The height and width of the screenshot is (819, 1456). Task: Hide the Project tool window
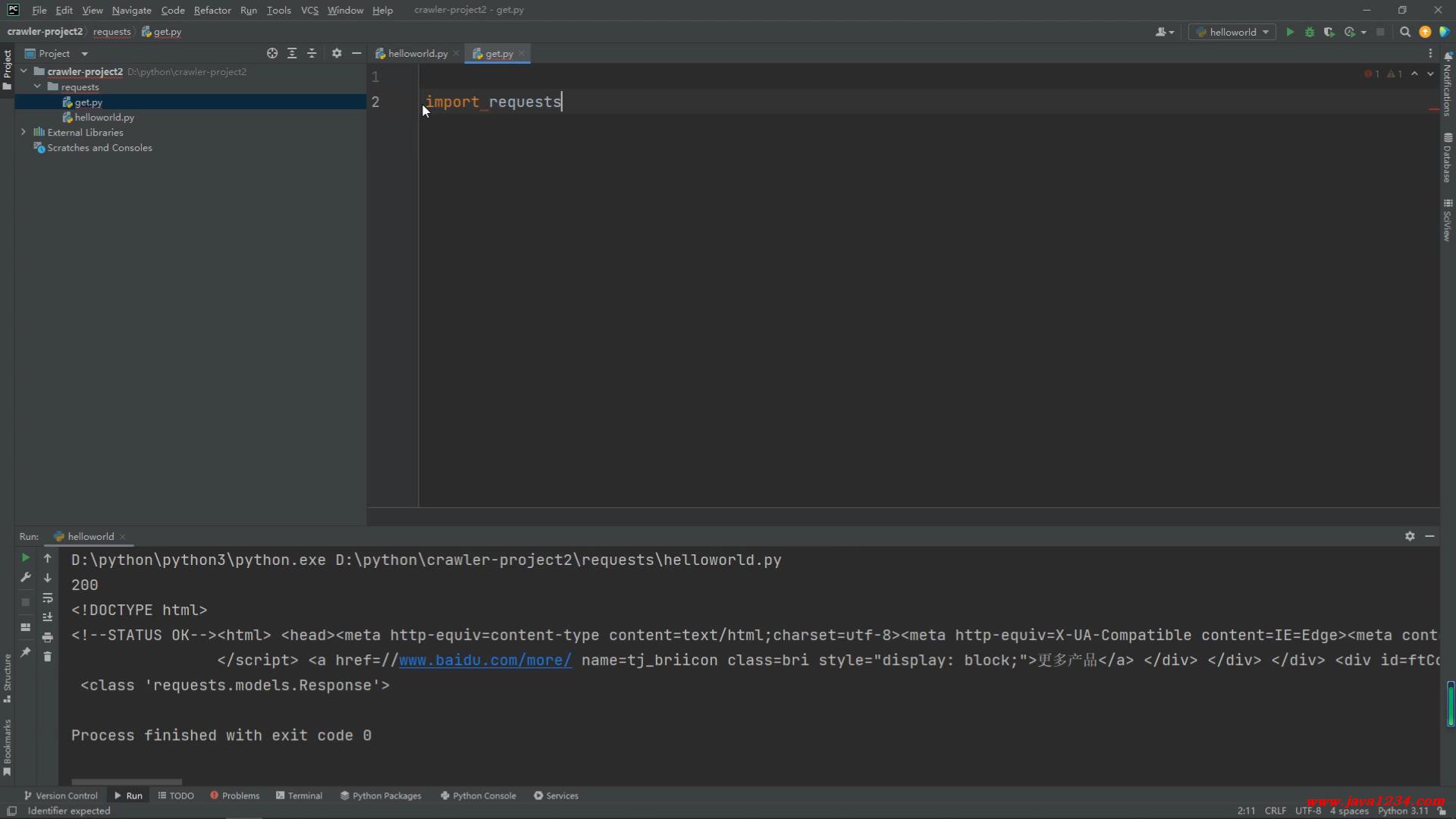pyautogui.click(x=356, y=53)
